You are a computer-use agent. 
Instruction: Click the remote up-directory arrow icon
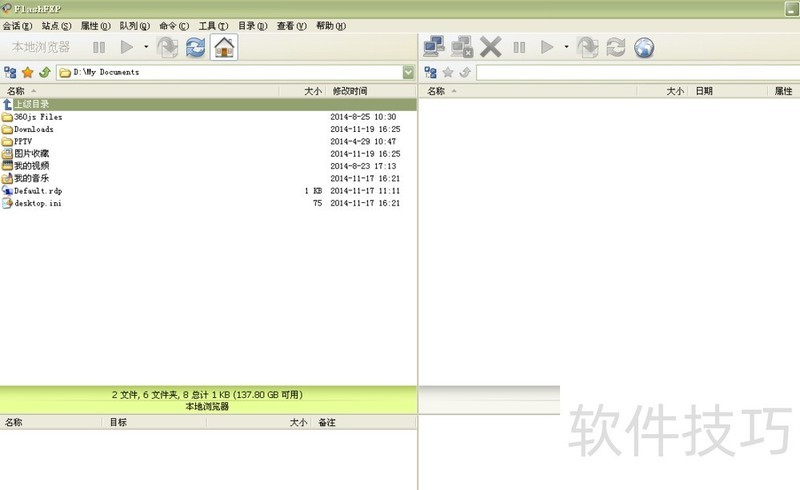(x=465, y=72)
